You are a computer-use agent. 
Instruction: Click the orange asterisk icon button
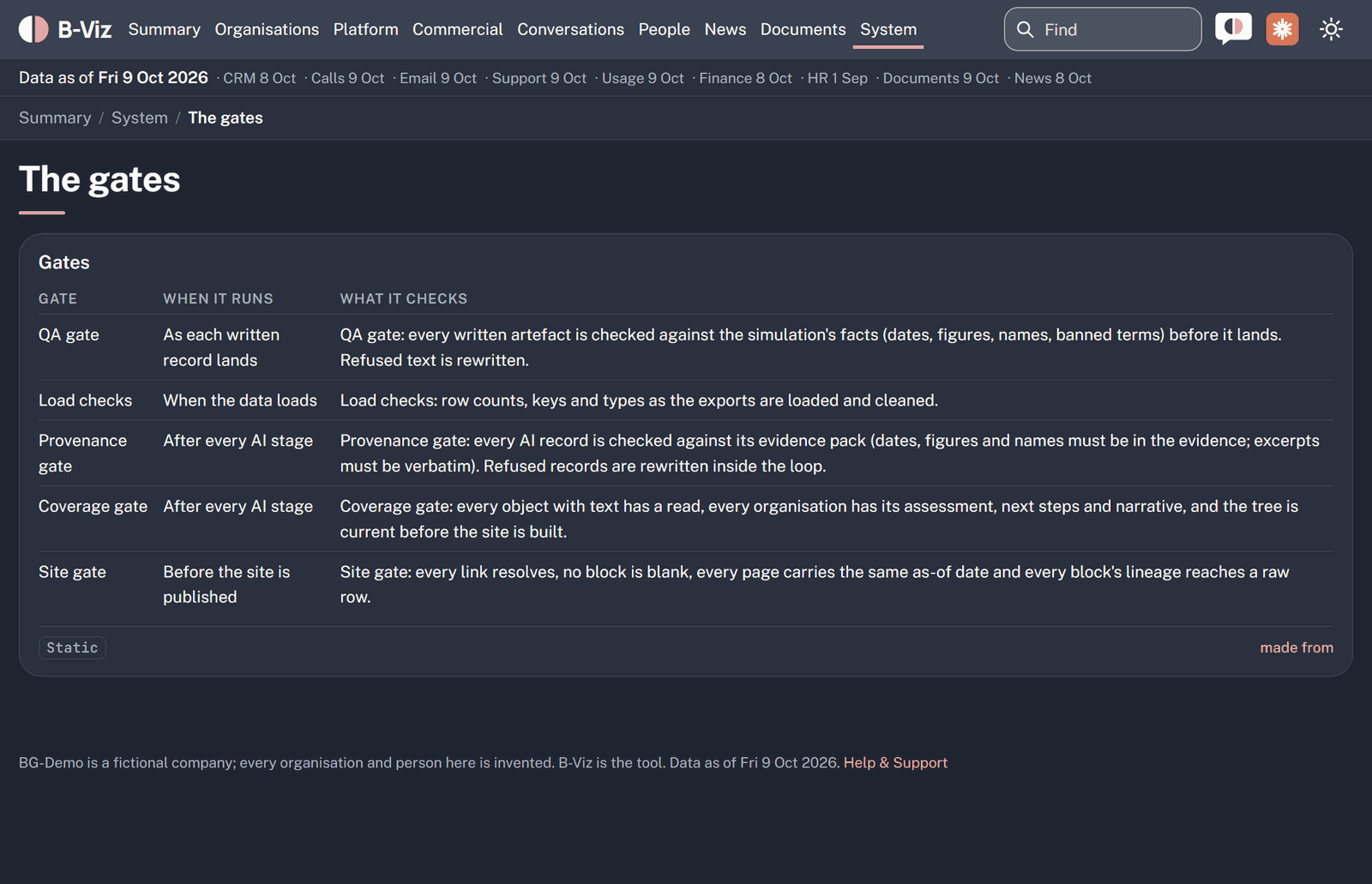pos(1282,29)
